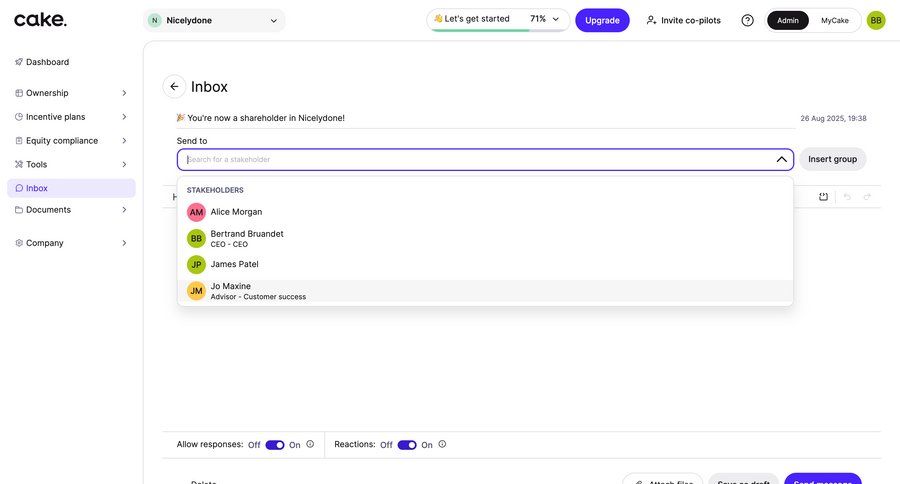Click the BB user avatar in header

pos(876,20)
